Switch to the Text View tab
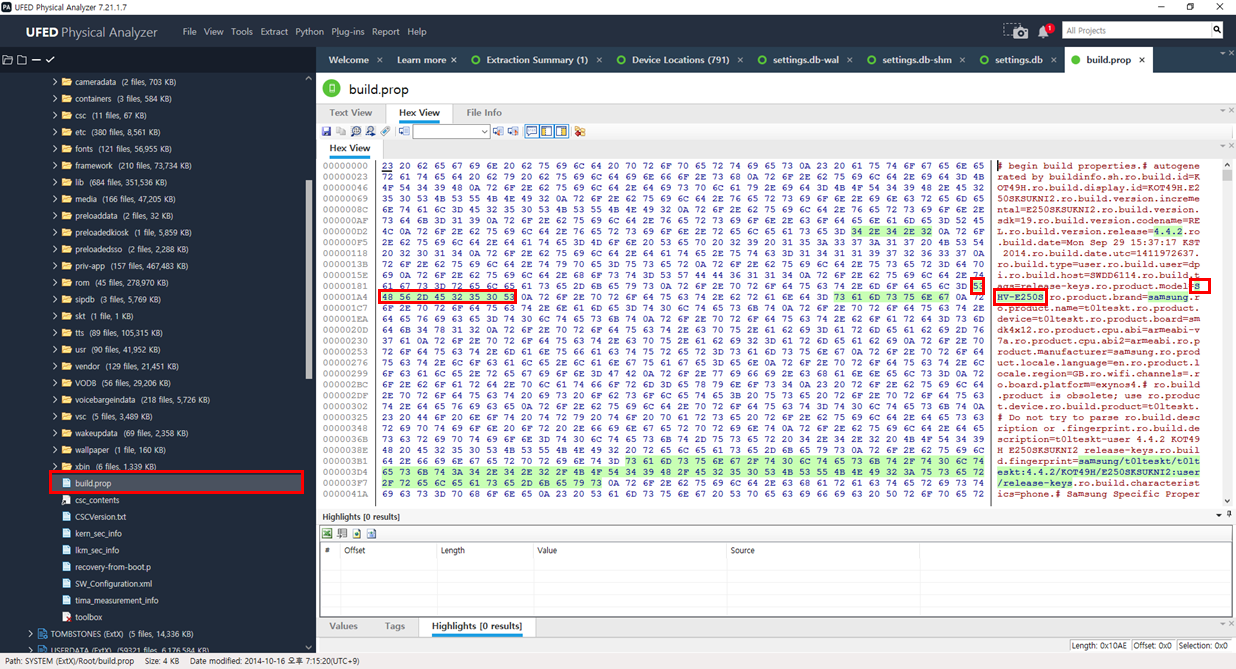Screen dimensions: 1236x669 [351, 113]
